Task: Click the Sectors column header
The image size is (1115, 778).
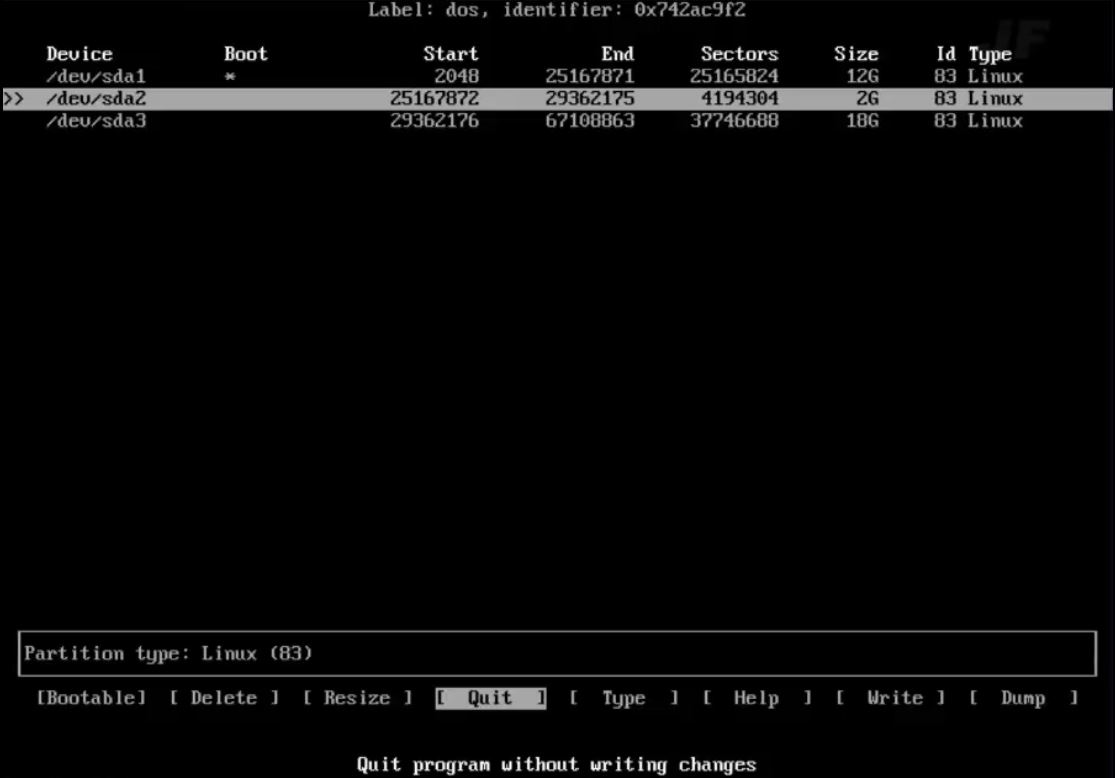Action: pos(739,54)
